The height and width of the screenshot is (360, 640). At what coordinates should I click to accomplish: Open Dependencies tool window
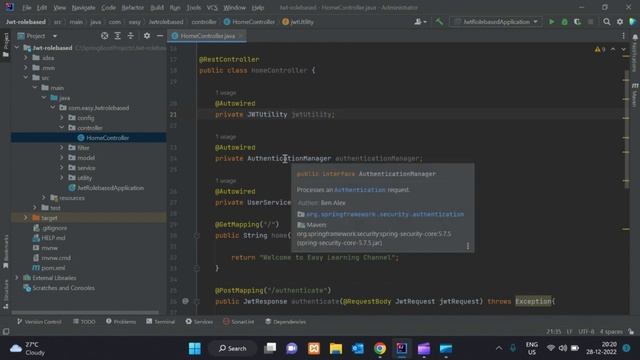285,322
